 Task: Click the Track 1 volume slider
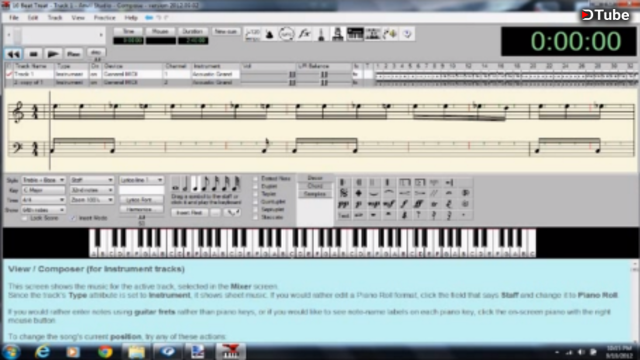click(269, 74)
